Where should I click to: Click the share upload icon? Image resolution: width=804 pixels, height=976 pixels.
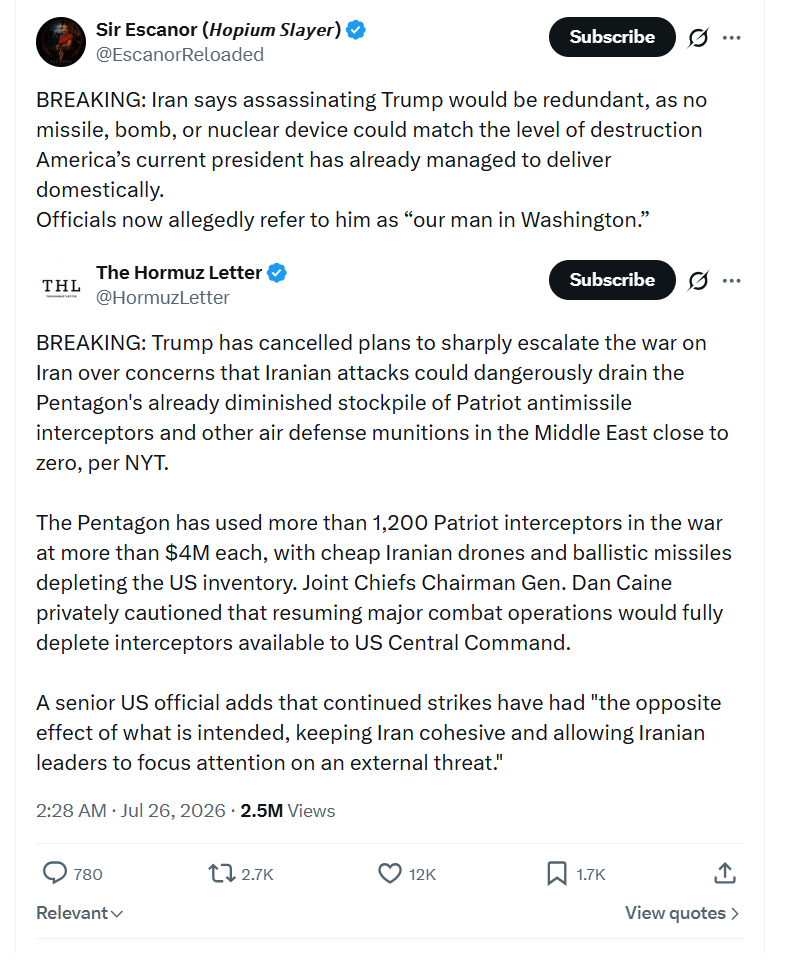[724, 873]
